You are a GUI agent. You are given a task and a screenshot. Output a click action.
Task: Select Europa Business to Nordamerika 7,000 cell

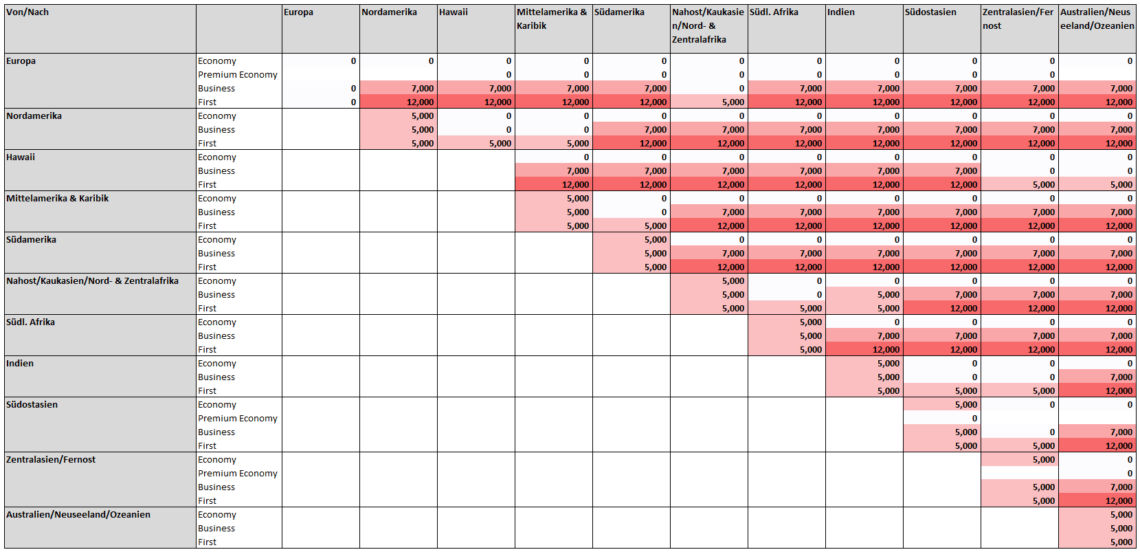[x=397, y=89]
